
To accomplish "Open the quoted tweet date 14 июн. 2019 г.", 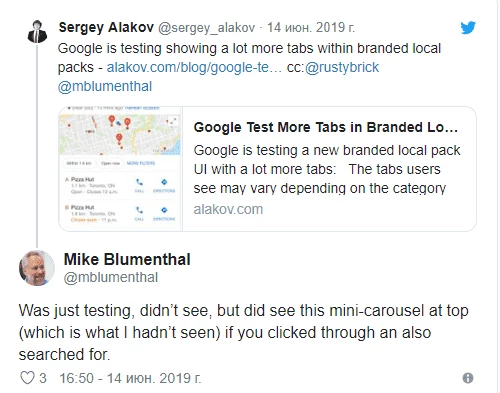I will pos(311,27).
